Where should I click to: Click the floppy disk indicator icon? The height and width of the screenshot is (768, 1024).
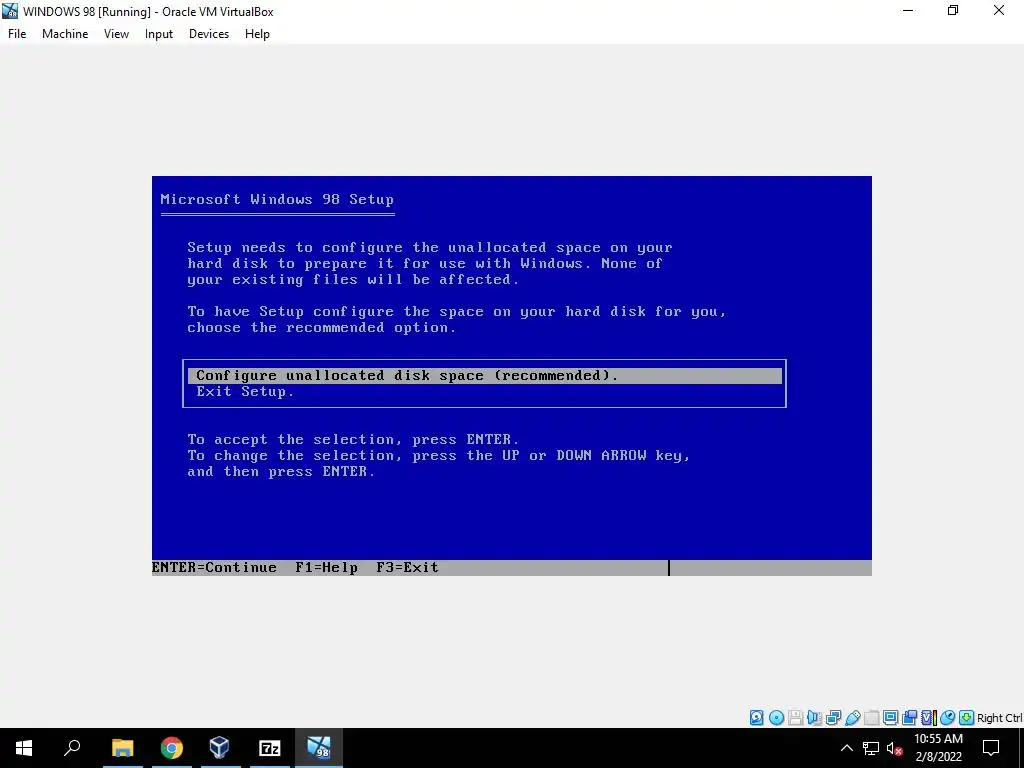pos(795,718)
